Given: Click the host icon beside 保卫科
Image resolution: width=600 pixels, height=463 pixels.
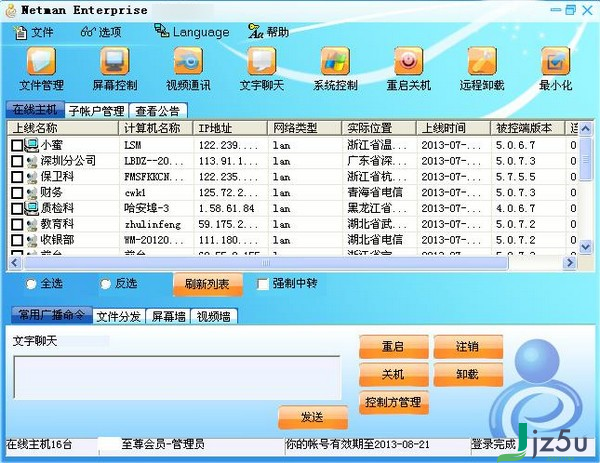Looking at the screenshot, I should pos(32,177).
